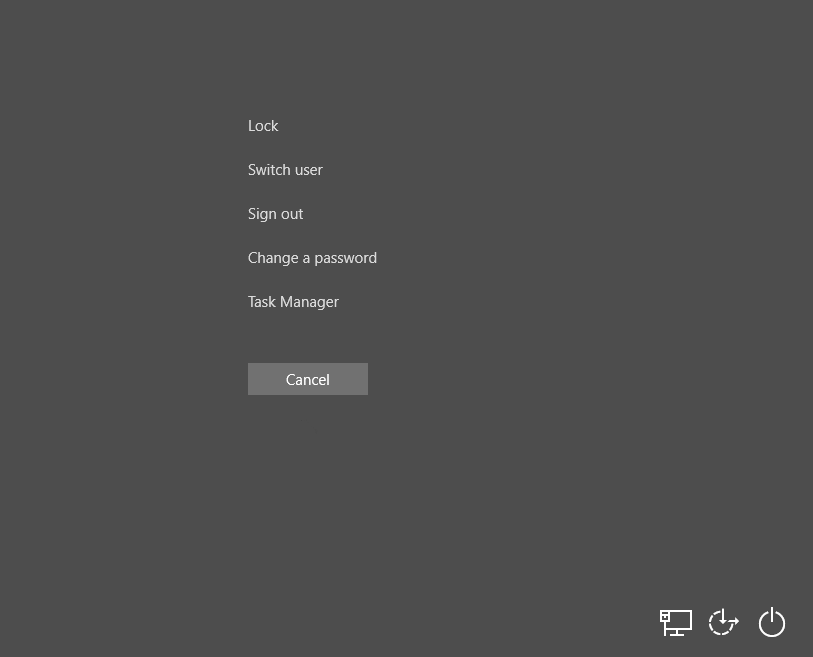
Task: Click the Cancel button
Action: [308, 379]
